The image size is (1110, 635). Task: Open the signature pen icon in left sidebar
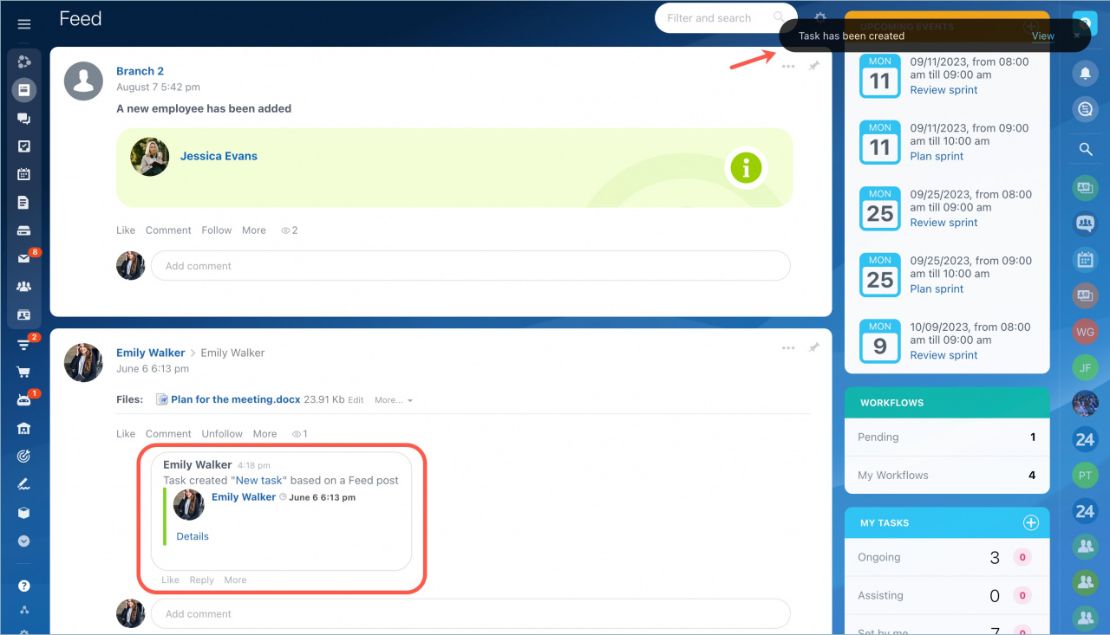point(23,485)
